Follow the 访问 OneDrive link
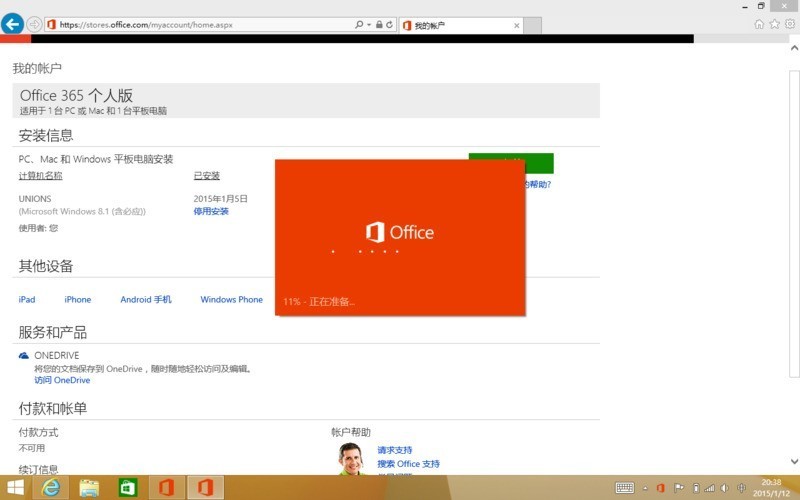 point(62,380)
